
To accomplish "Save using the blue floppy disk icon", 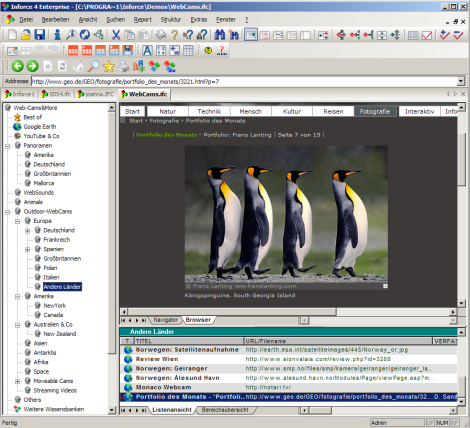I will click(x=40, y=34).
